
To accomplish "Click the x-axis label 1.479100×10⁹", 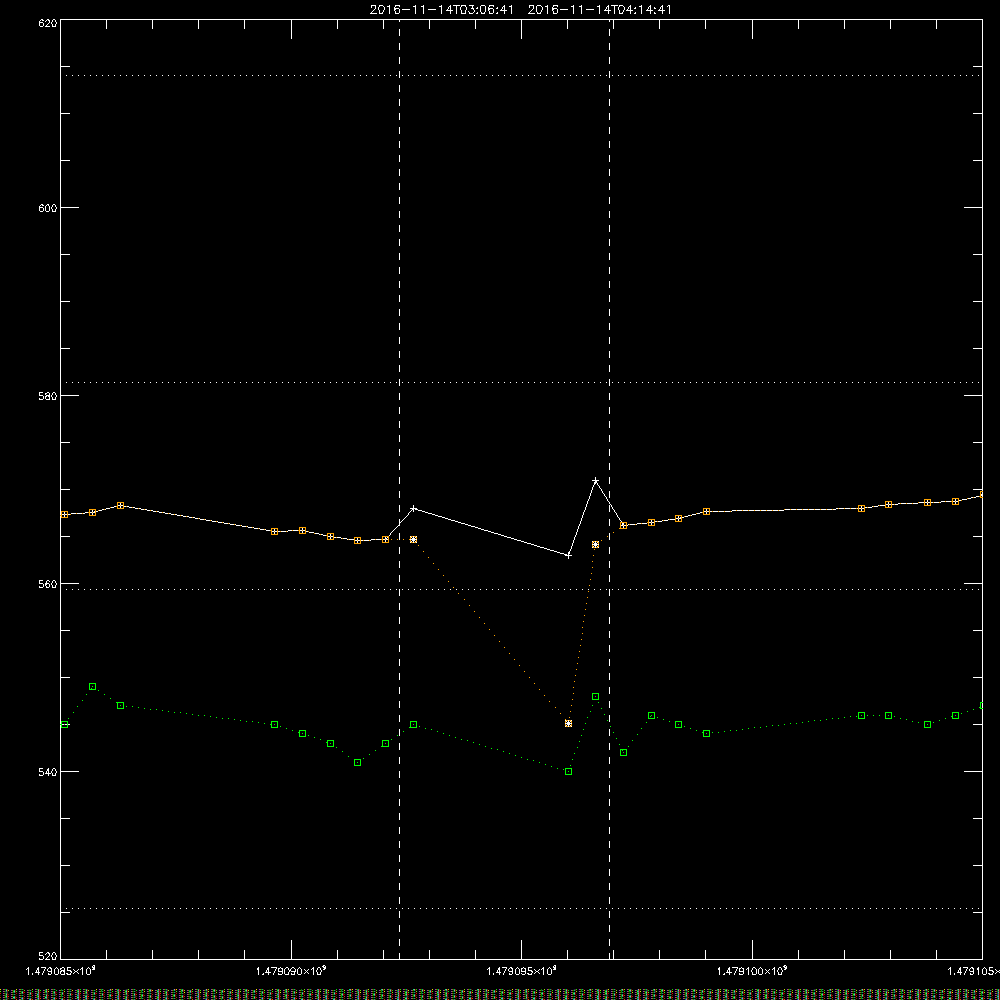I will pyautogui.click(x=752, y=971).
